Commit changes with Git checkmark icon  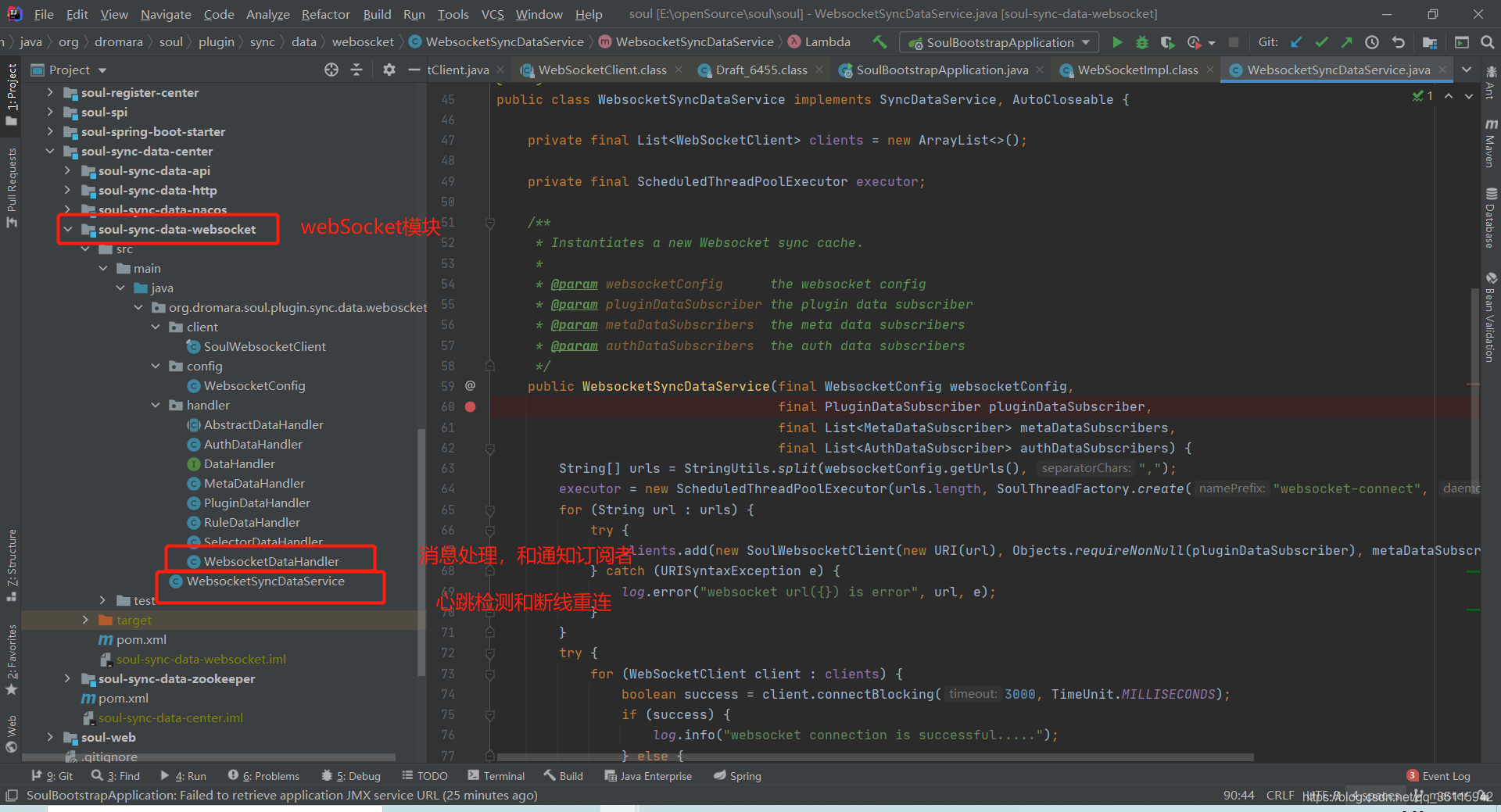tap(1321, 42)
